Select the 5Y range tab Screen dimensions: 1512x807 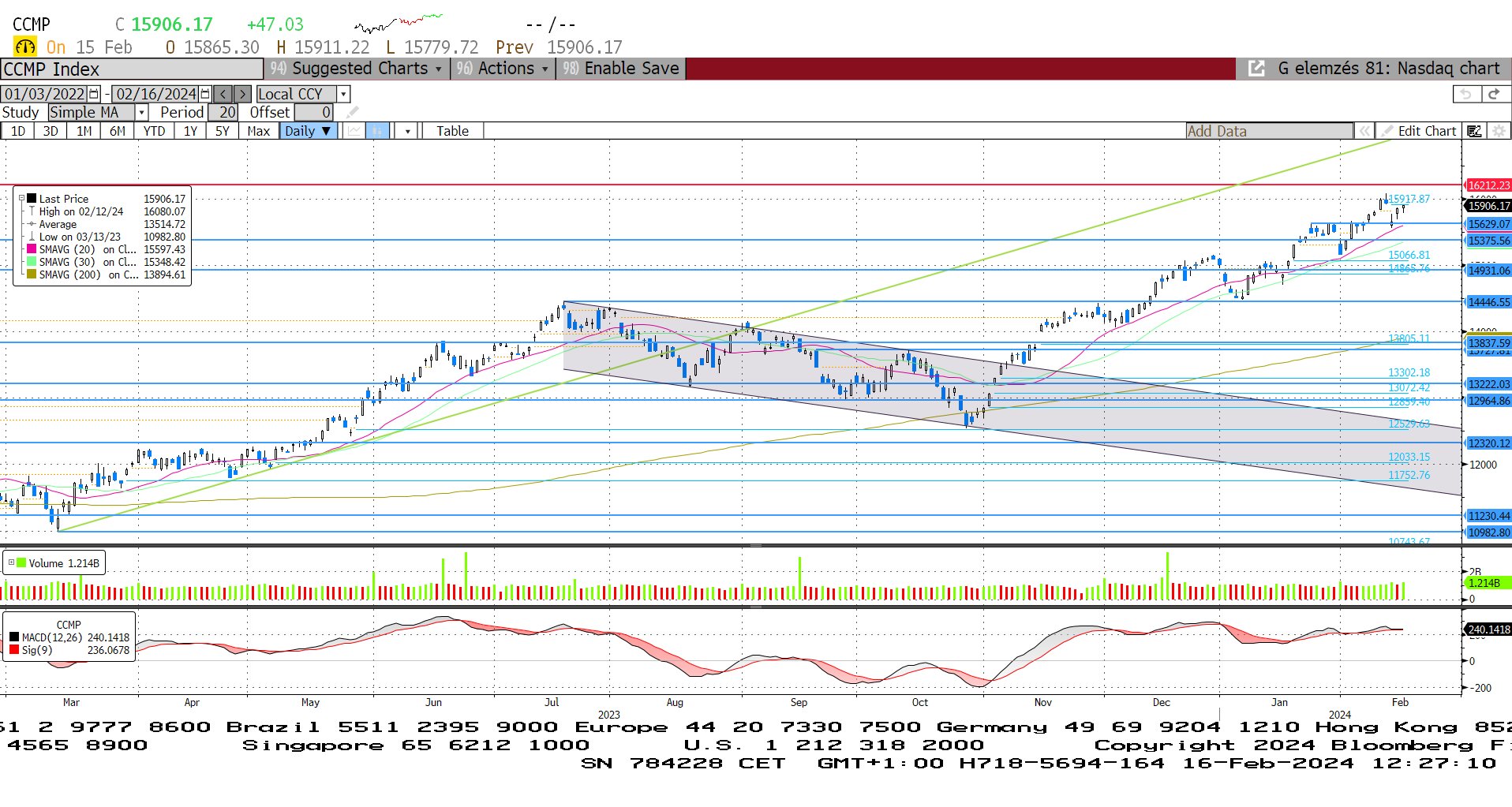coord(223,131)
